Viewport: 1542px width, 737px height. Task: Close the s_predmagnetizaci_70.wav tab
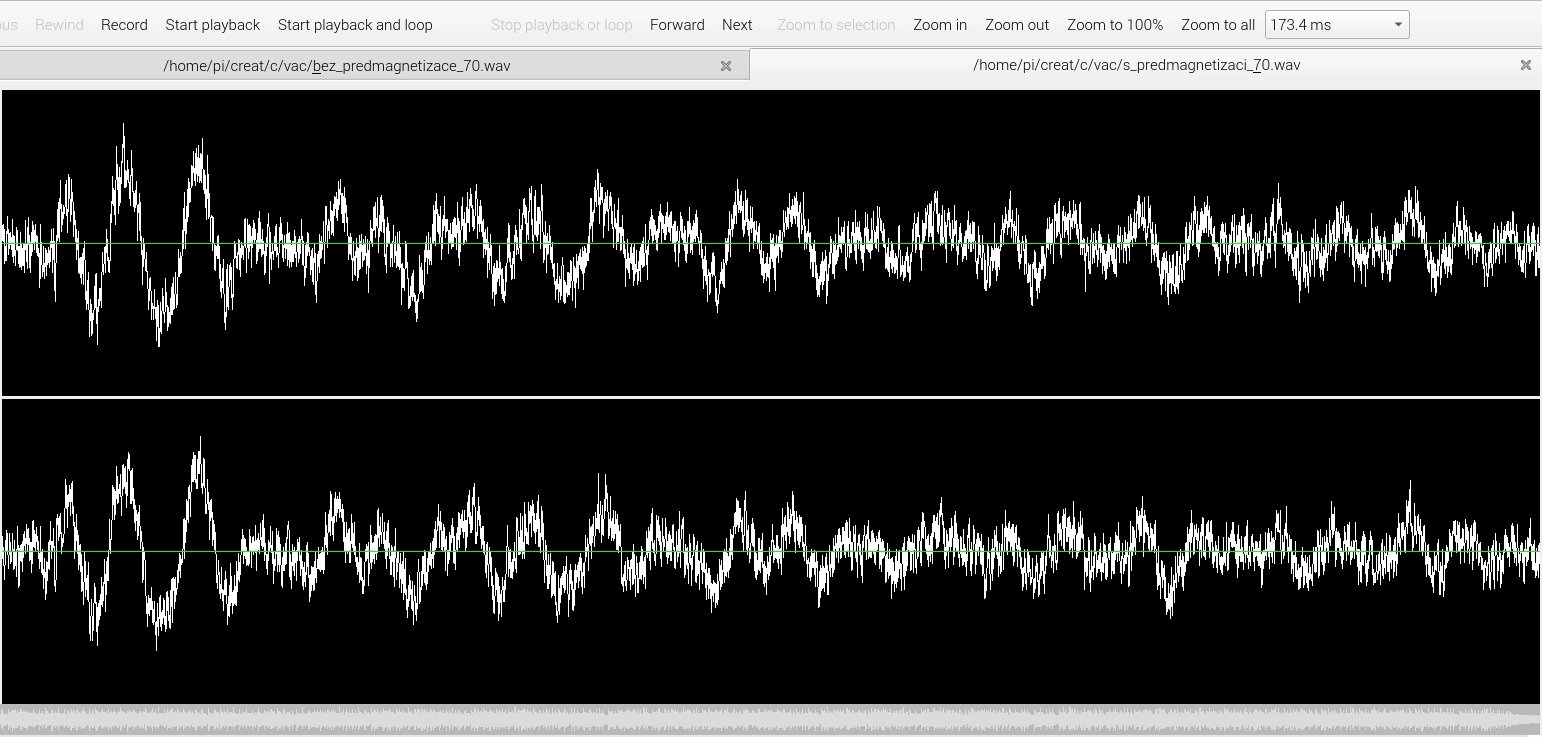[1526, 65]
